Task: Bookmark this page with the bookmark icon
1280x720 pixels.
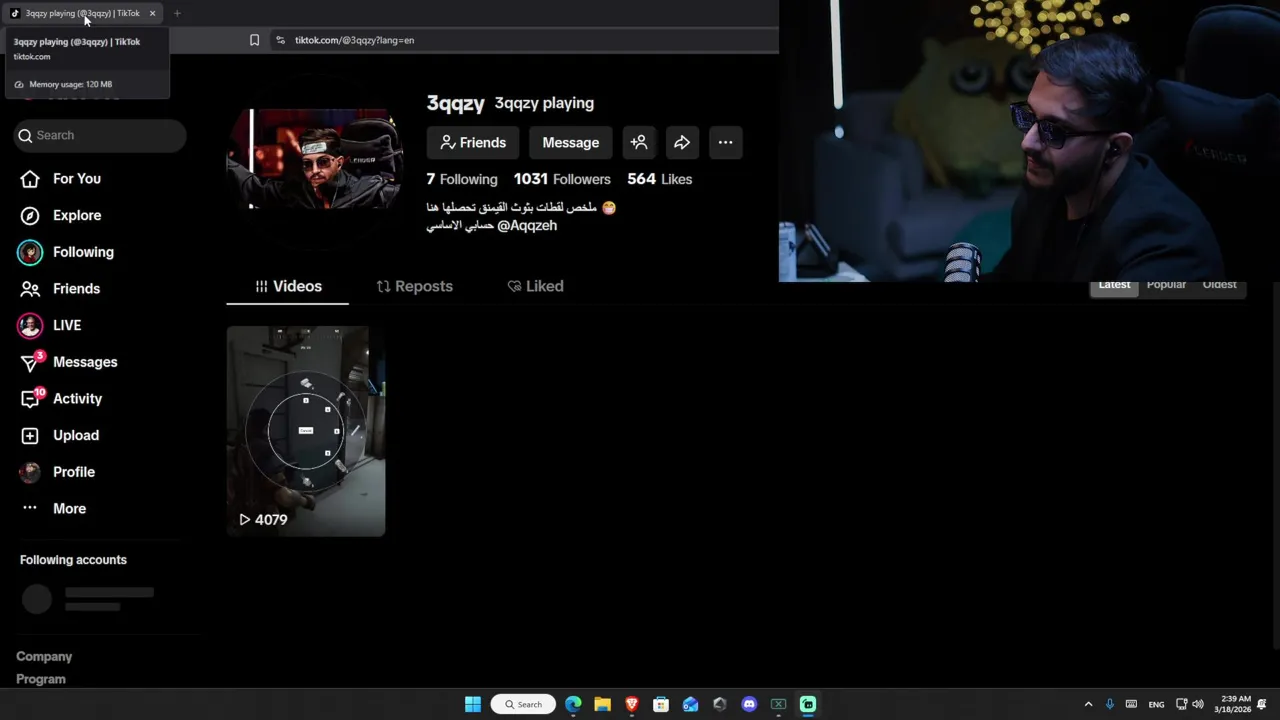Action: [254, 40]
